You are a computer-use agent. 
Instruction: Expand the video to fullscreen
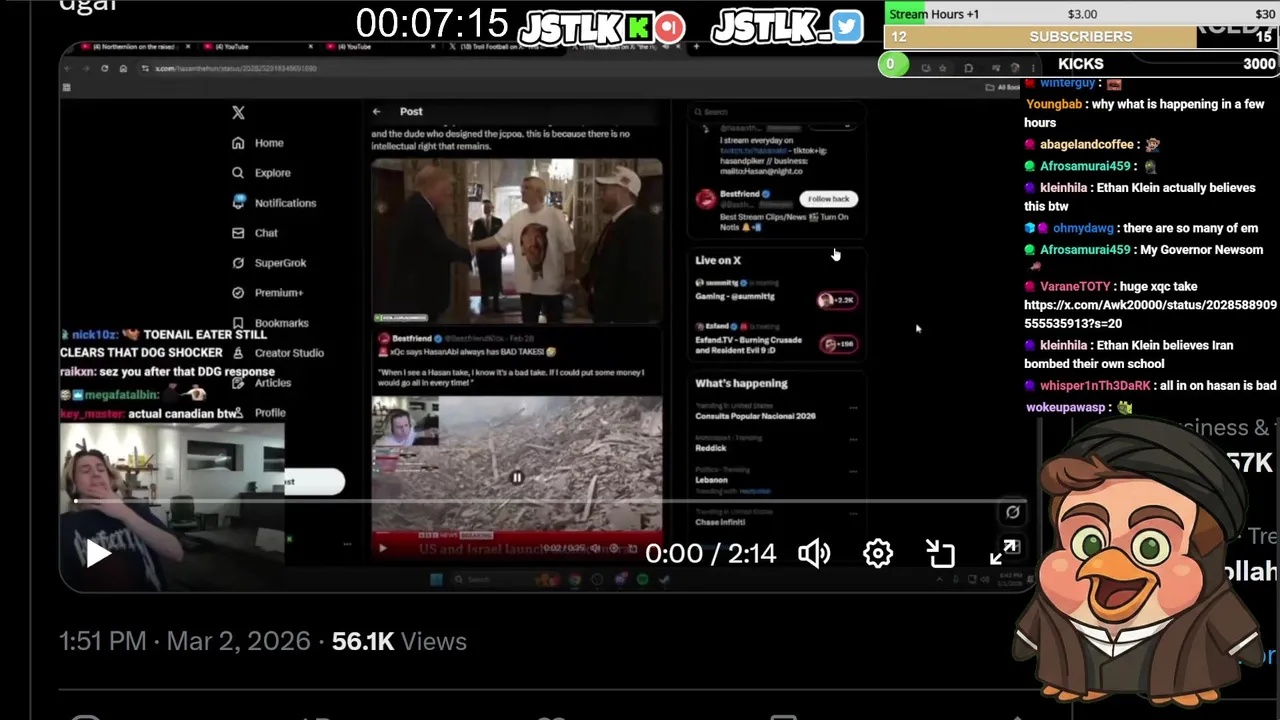pyautogui.click(x=1003, y=553)
